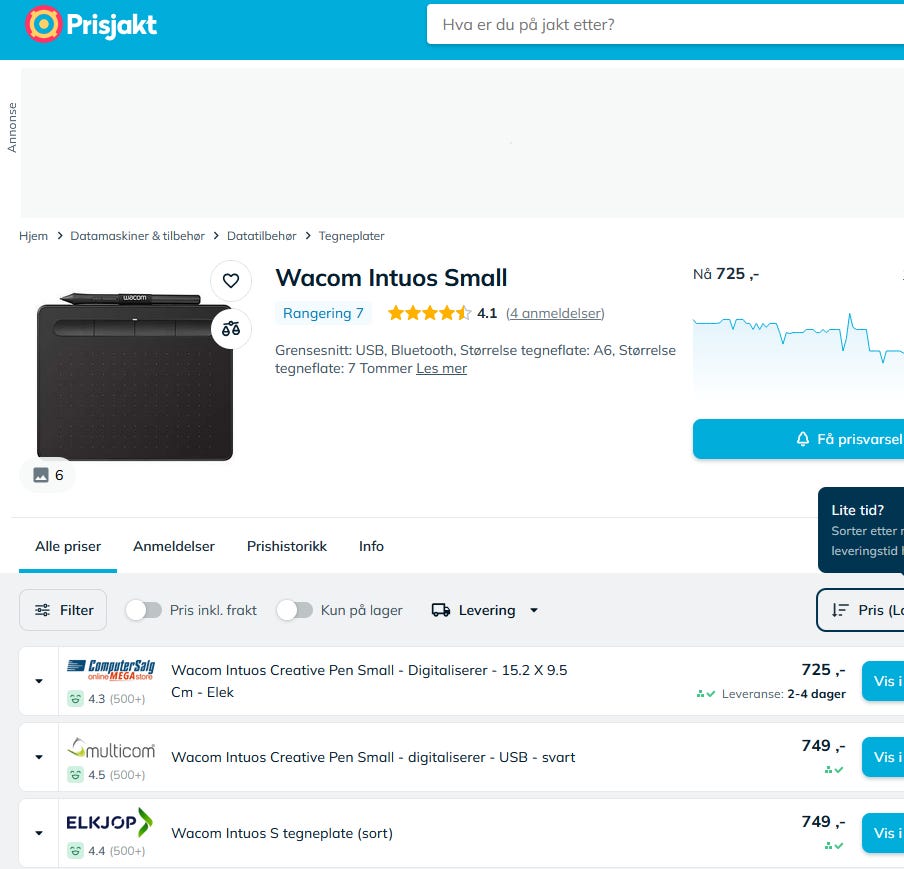
Task: Click the Multicom store logo
Action: pos(111,748)
